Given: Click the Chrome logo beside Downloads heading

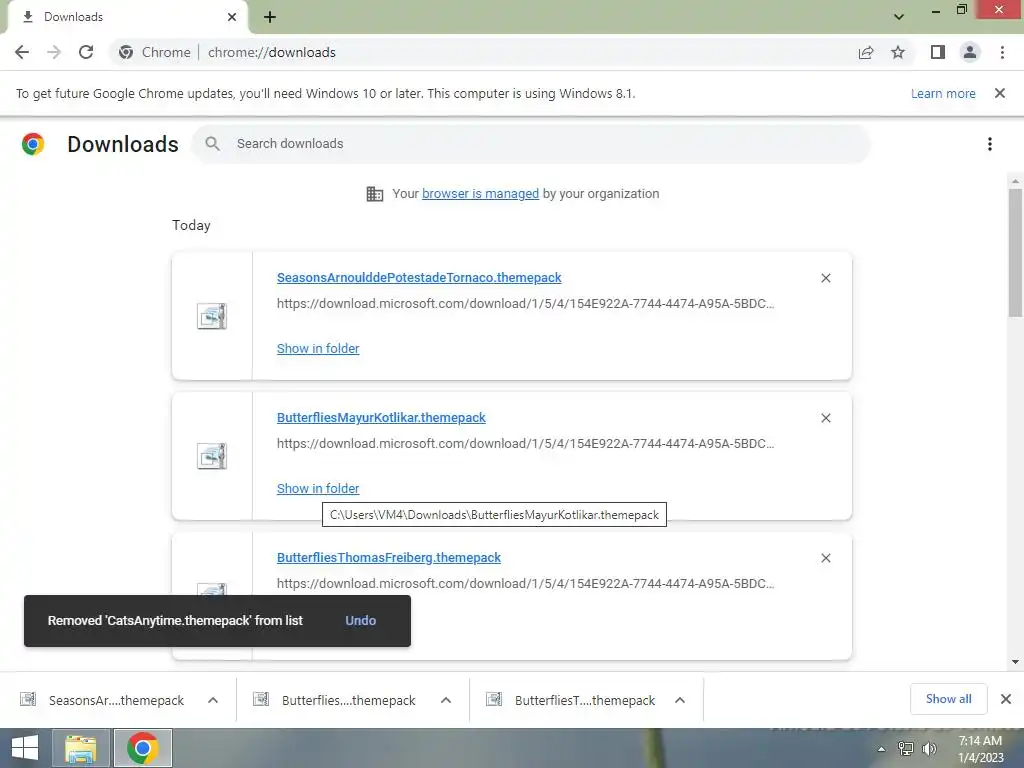Looking at the screenshot, I should (x=33, y=144).
